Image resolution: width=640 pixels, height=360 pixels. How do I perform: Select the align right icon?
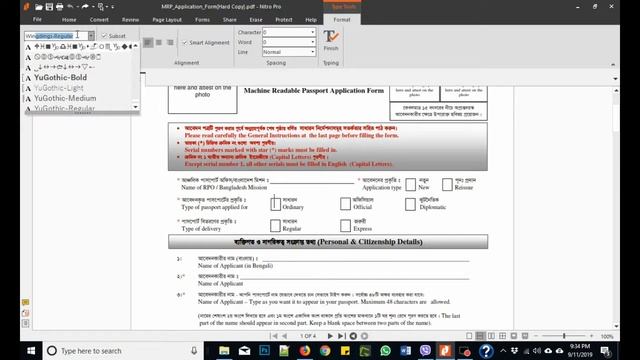pos(170,42)
